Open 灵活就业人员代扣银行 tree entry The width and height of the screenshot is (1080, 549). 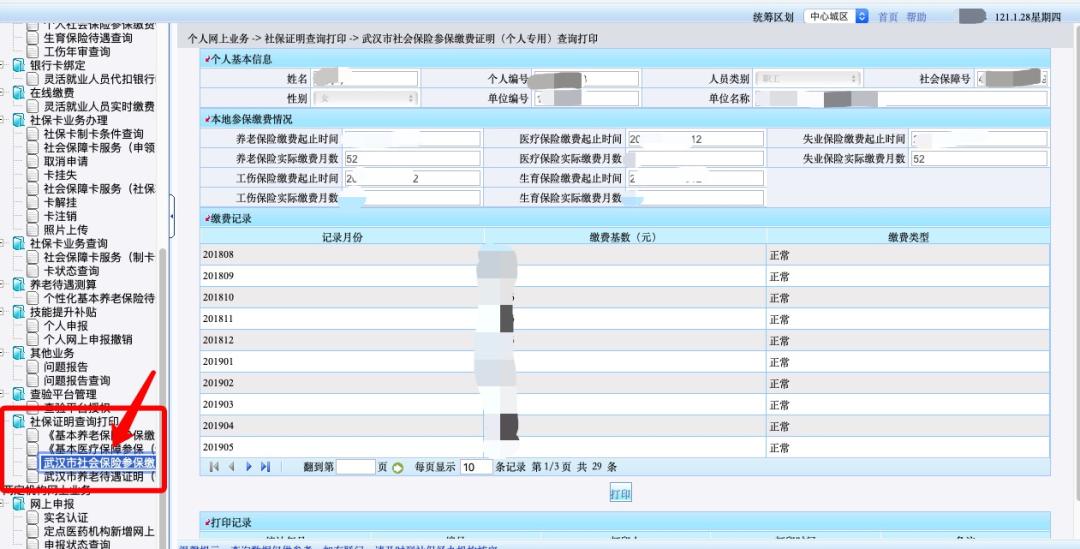click(x=99, y=79)
